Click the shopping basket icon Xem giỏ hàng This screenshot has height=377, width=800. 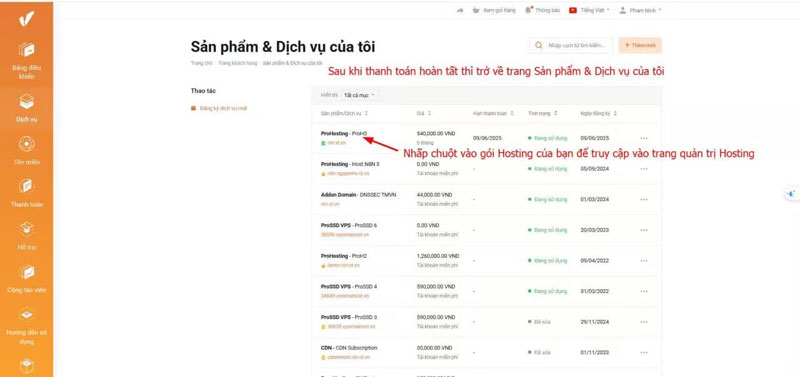(x=476, y=10)
